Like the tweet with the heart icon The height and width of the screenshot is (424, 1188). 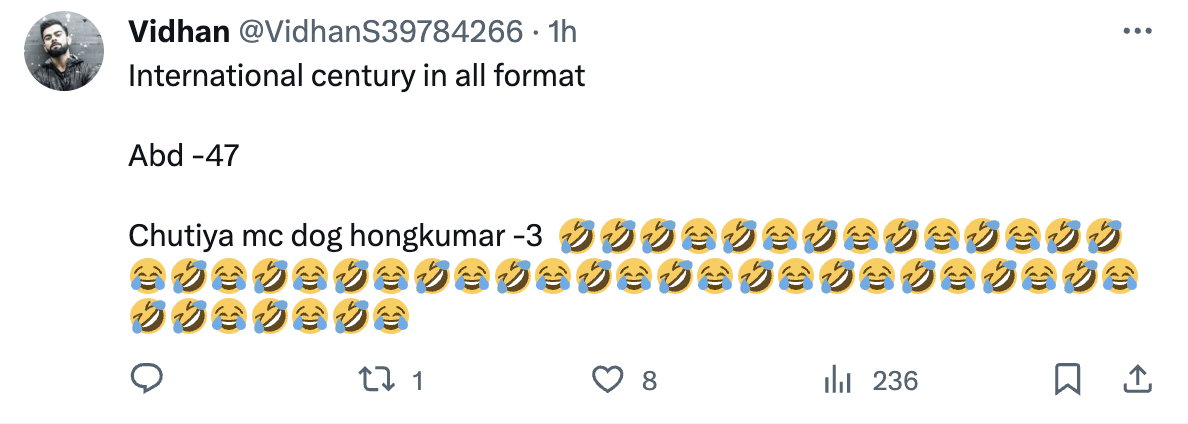point(608,380)
